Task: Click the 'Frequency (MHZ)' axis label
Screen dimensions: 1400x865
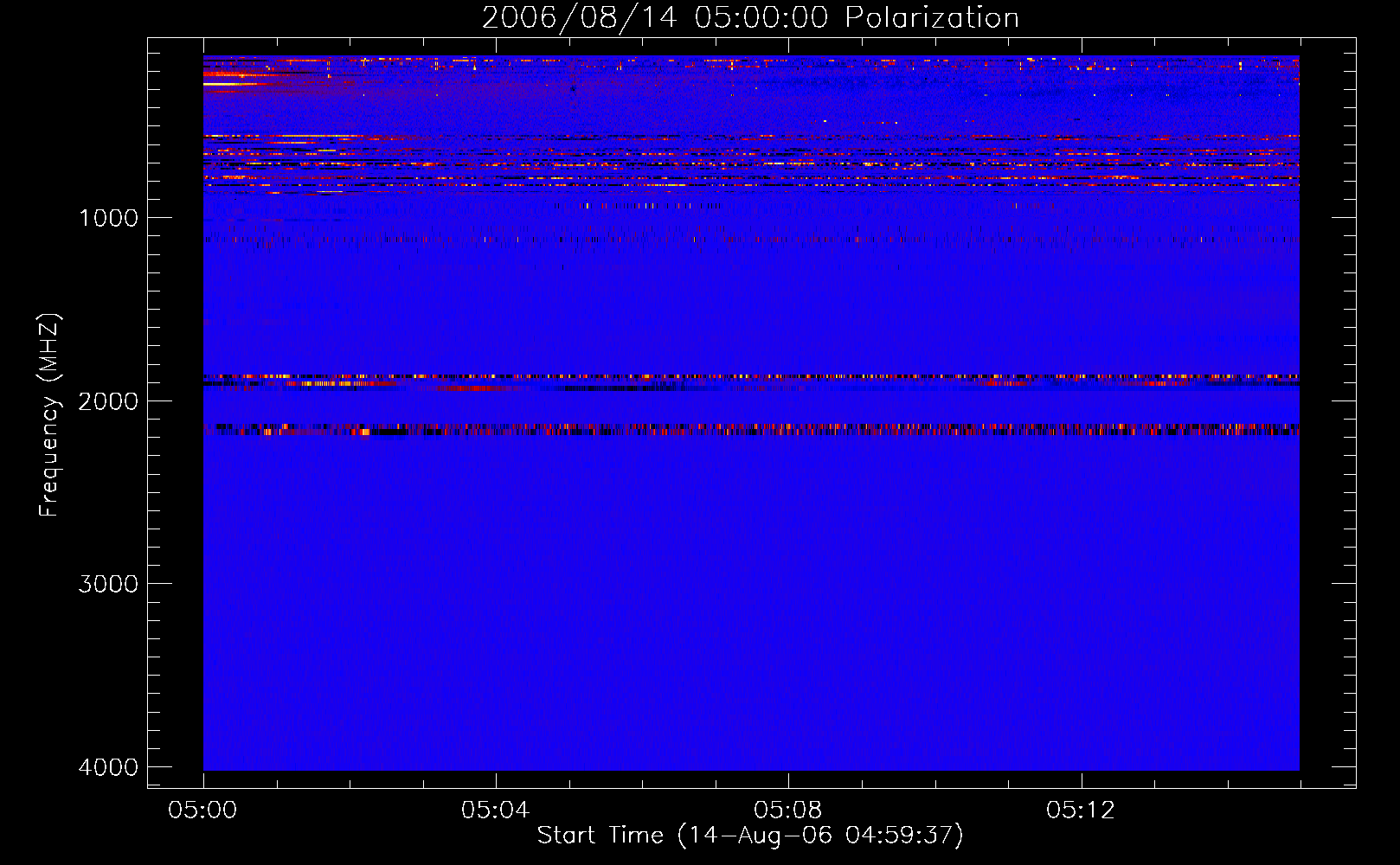Action: pos(50,415)
